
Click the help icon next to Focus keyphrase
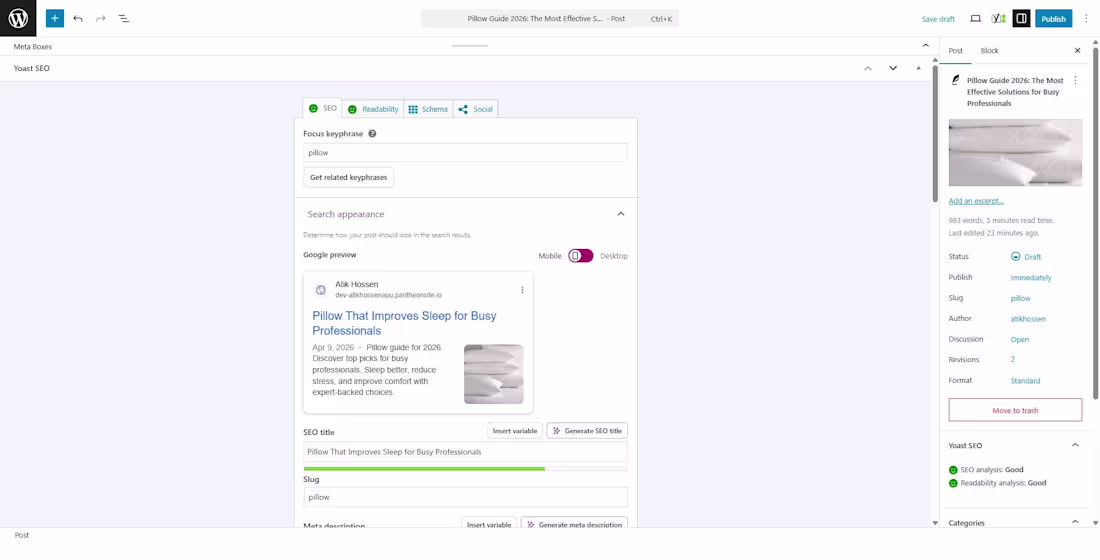[373, 133]
